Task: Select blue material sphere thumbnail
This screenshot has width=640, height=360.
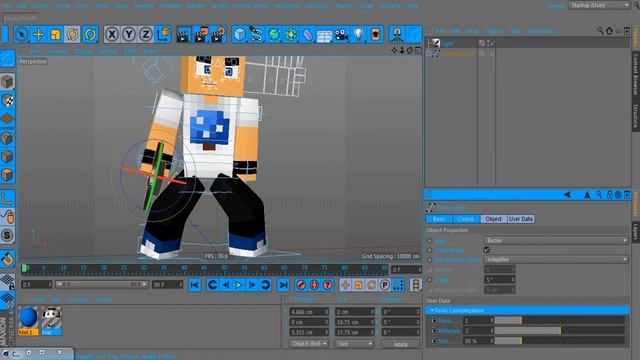Action: pos(28,318)
